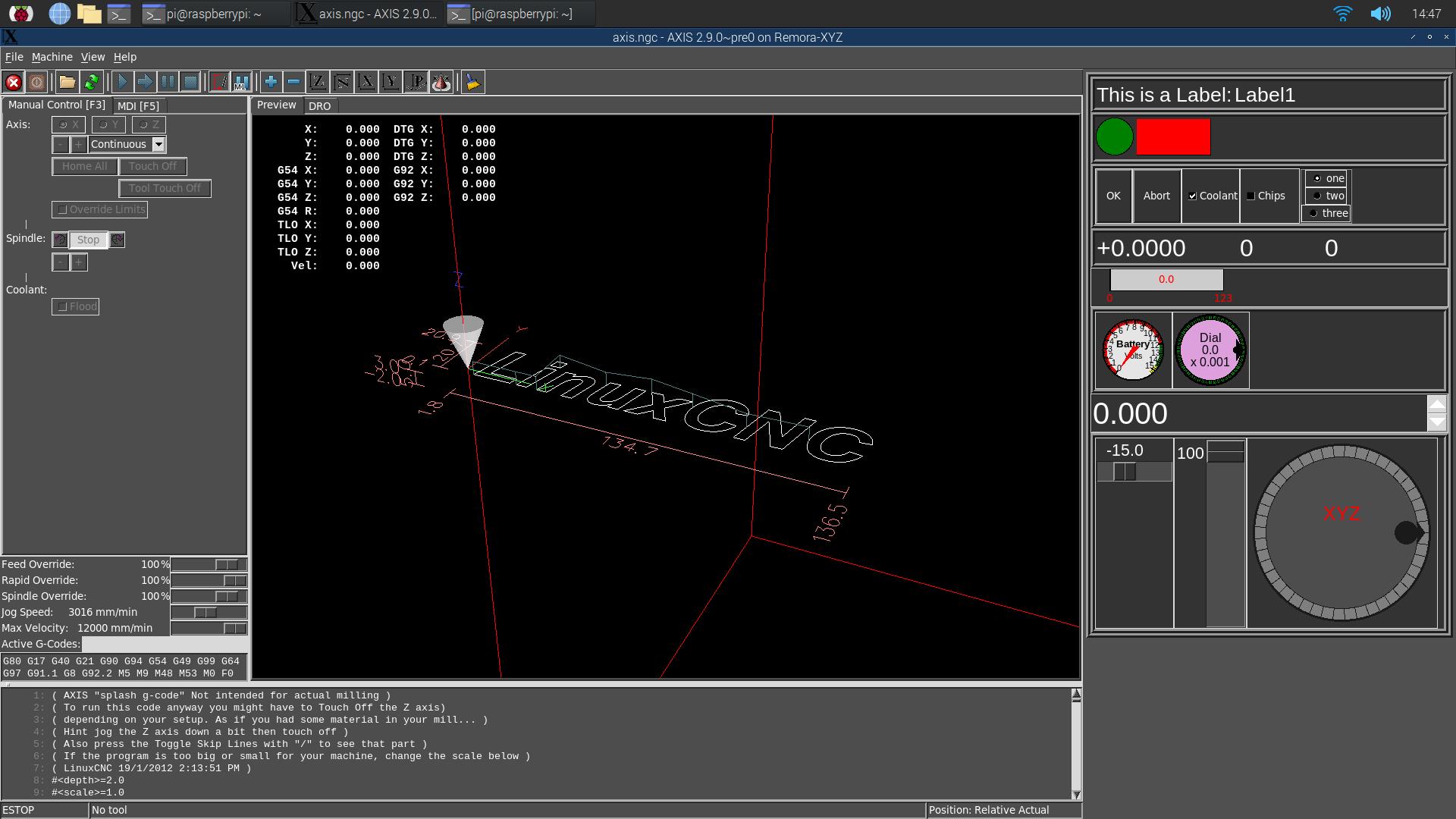Viewport: 1456px width, 819px height.
Task: Click spindle Stop button
Action: pos(88,240)
